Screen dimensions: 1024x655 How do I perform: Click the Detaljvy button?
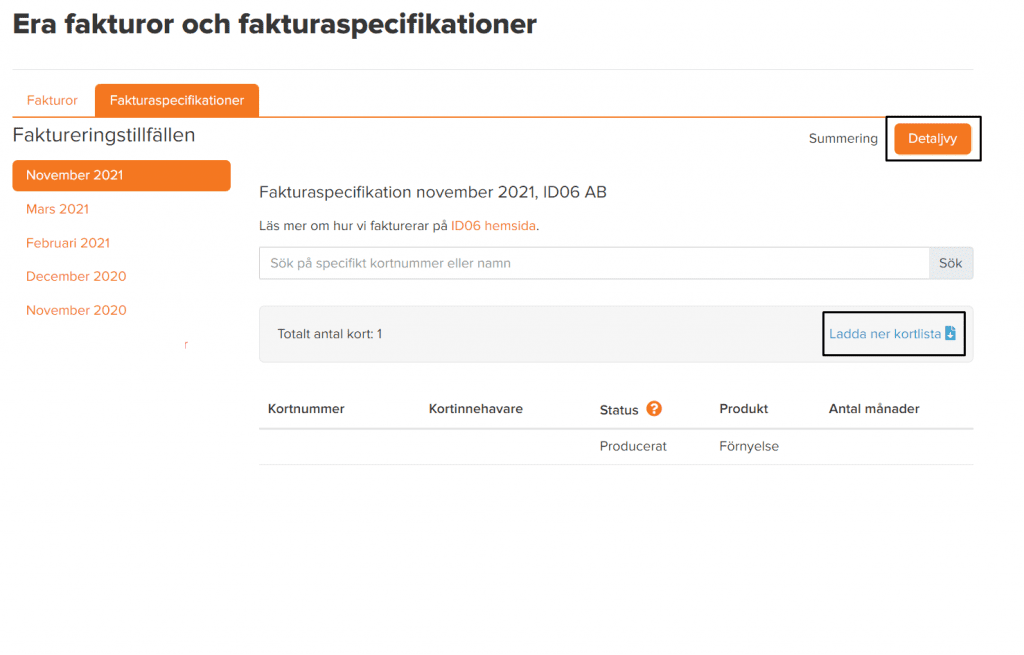[x=932, y=138]
